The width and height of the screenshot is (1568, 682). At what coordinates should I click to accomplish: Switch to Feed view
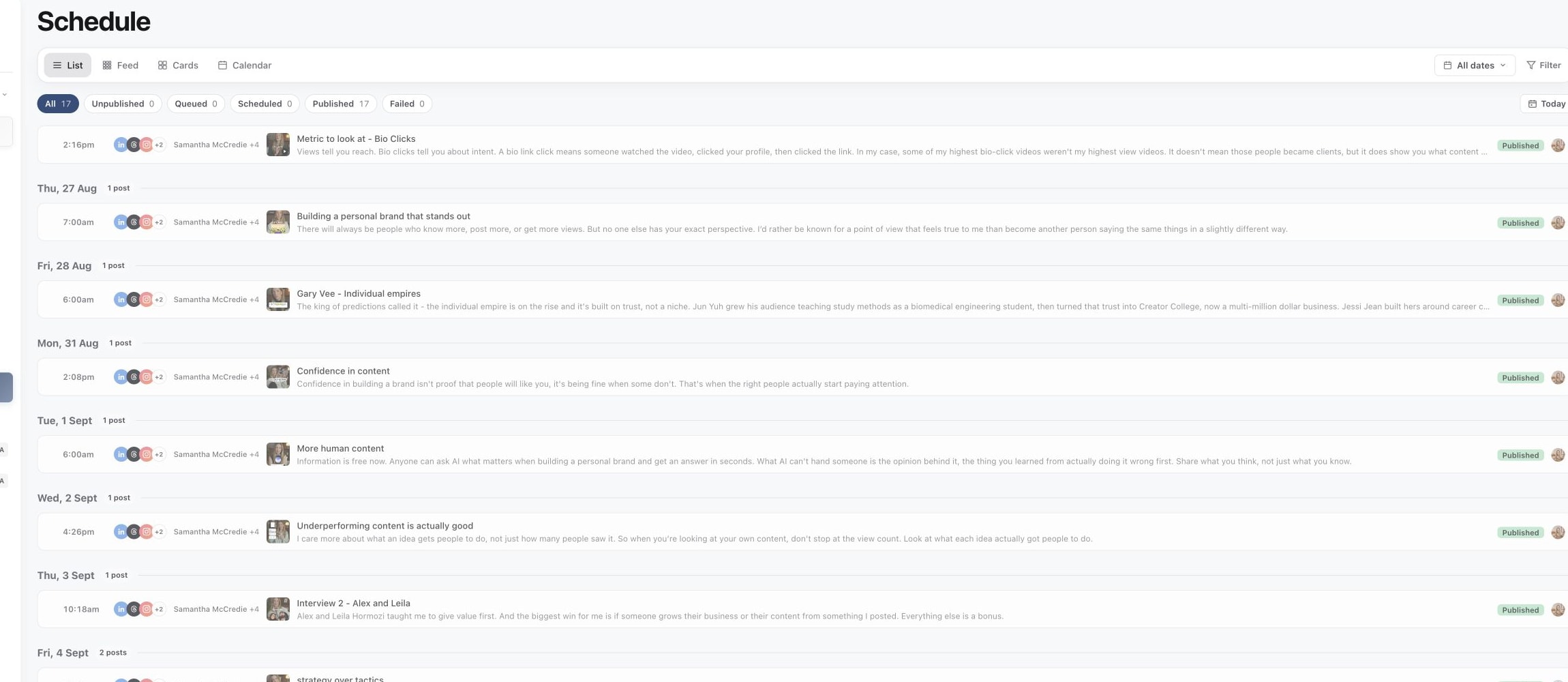pos(121,65)
